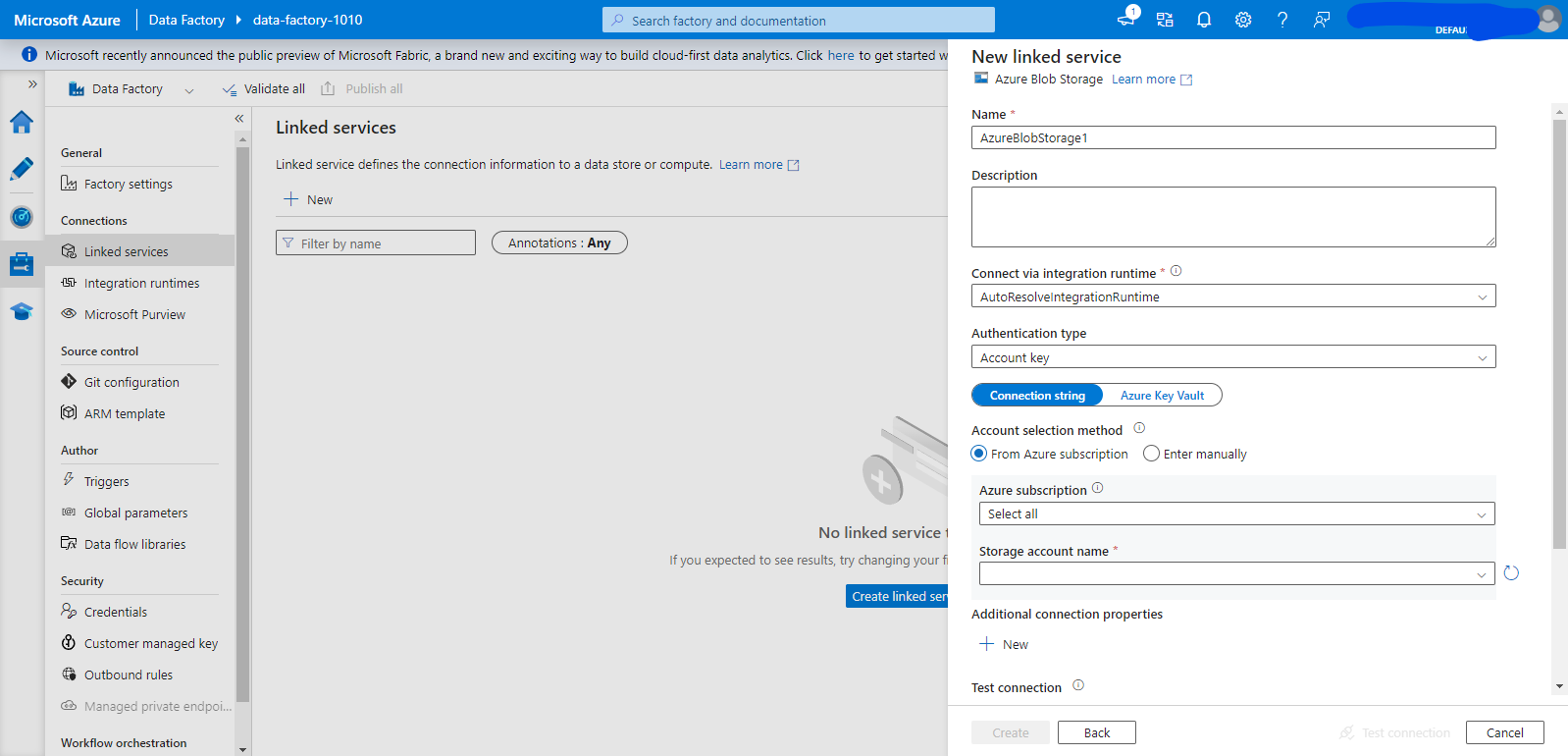Screen dimensions: 1568x756
Task: Click the bell notifications icon
Action: coord(1204,20)
